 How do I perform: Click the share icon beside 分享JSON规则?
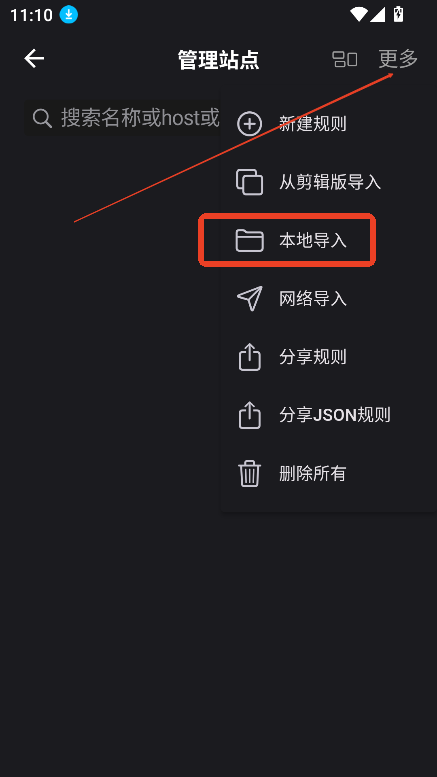[249, 415]
